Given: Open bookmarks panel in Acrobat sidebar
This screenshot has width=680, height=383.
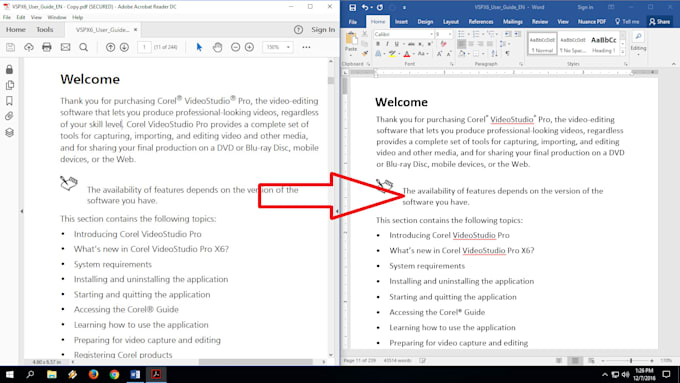Looking at the screenshot, I should coord(10,101).
